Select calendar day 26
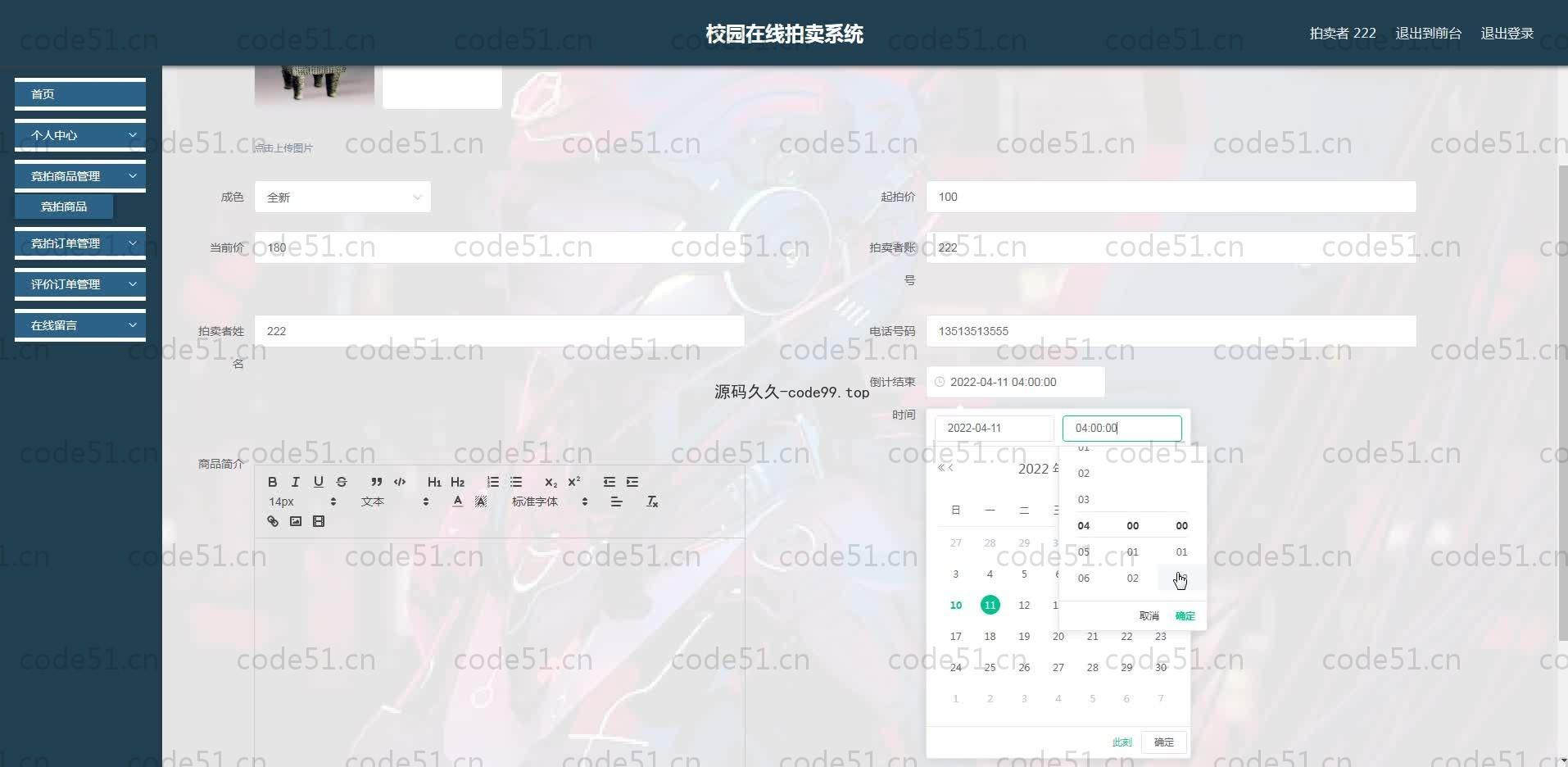 1024,668
